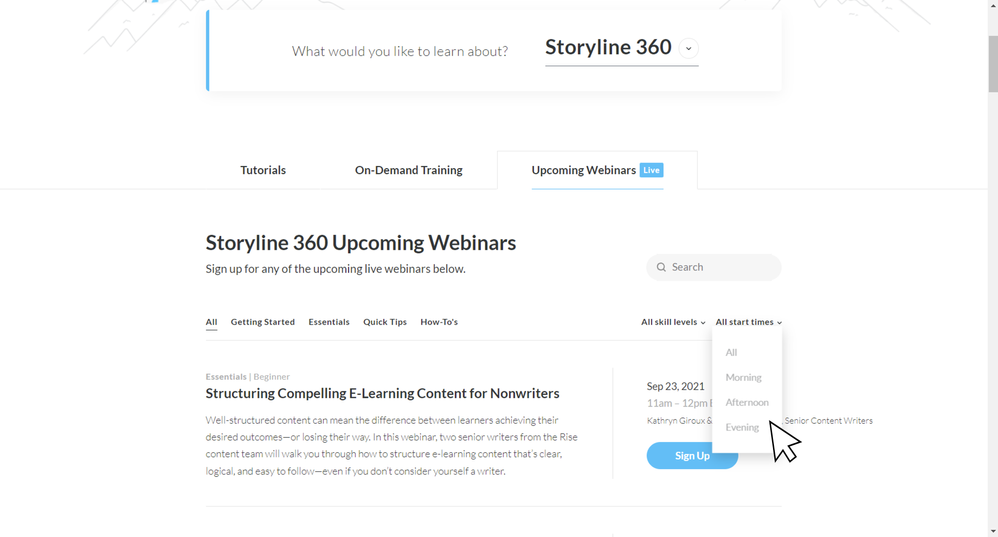Expand the All skill levels filter
This screenshot has width=998, height=537.
(673, 322)
